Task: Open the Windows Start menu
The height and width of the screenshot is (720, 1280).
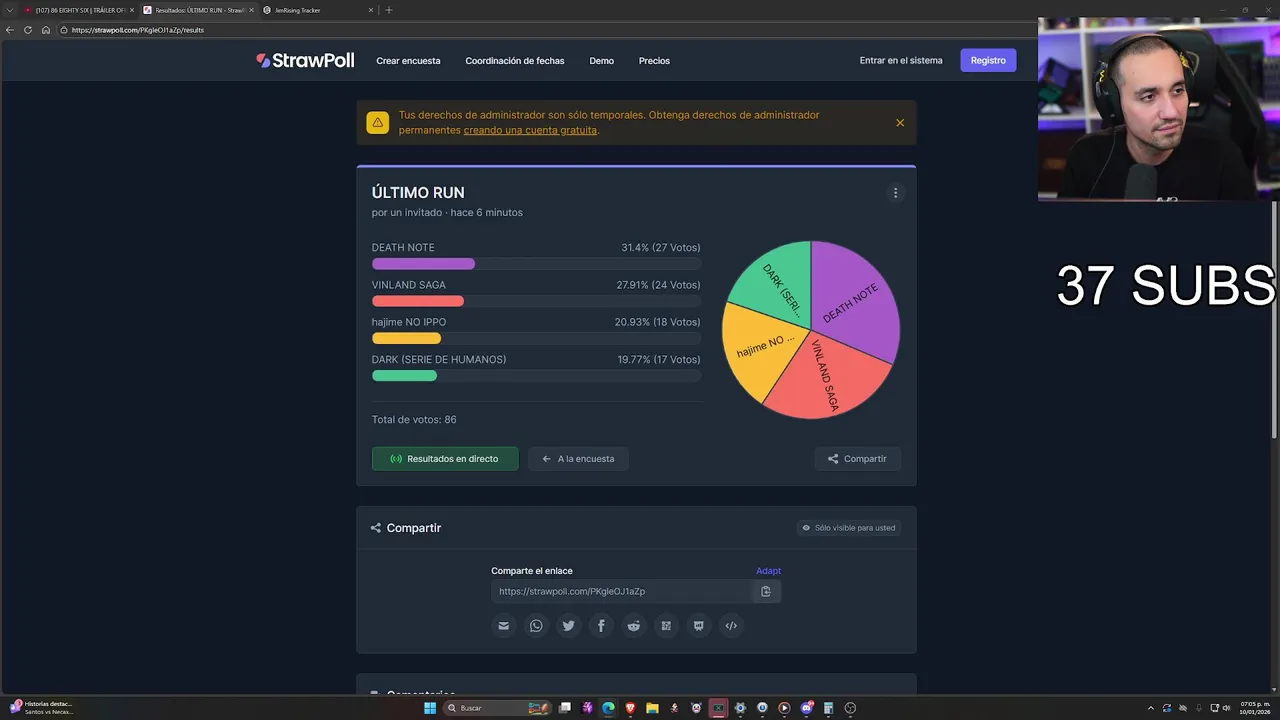Action: pos(430,708)
